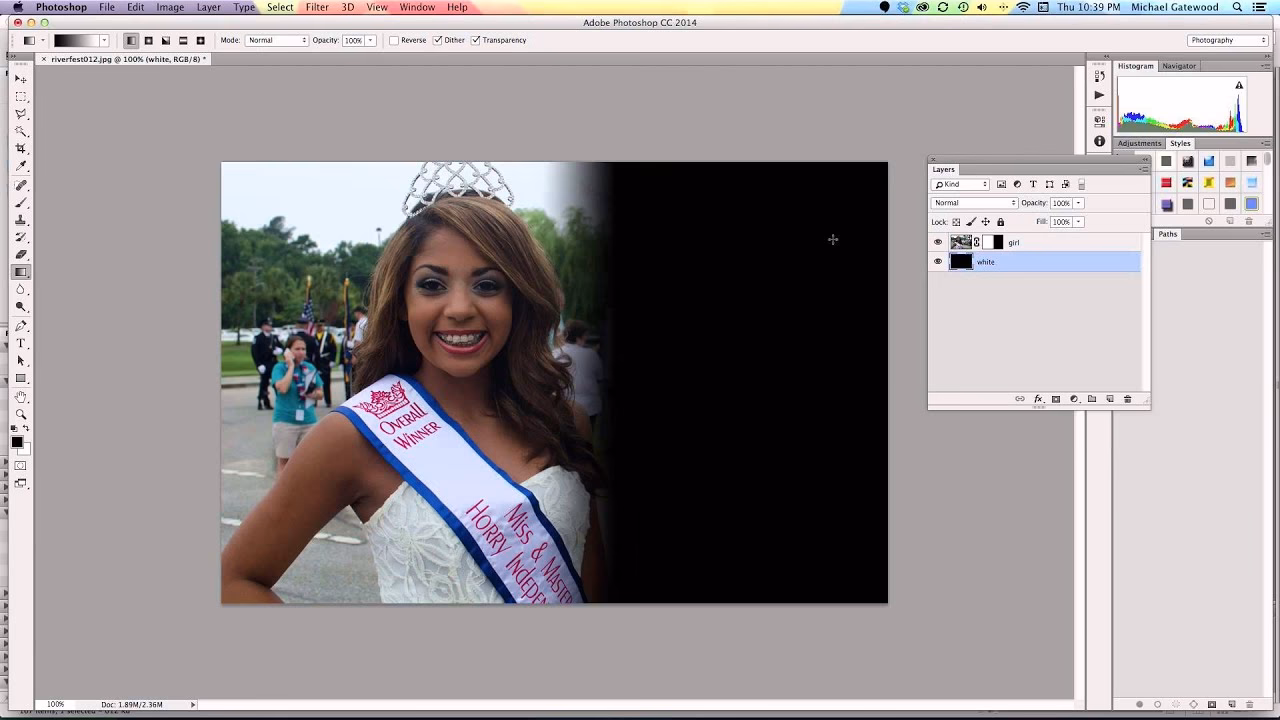Select the Type tool
This screenshot has height=720, width=1280.
tap(21, 343)
